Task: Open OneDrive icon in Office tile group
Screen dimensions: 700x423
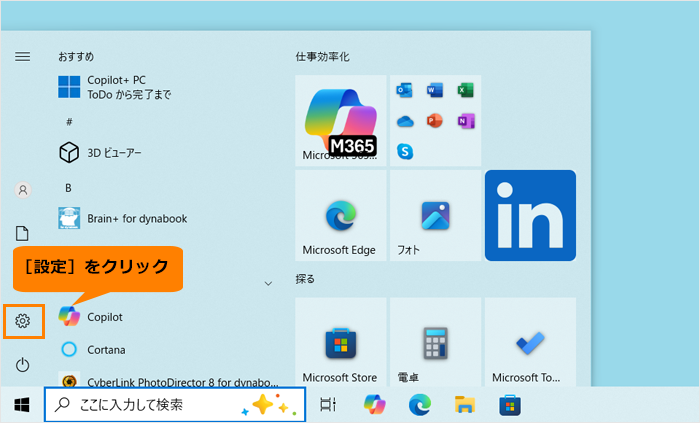Action: pyautogui.click(x=404, y=121)
